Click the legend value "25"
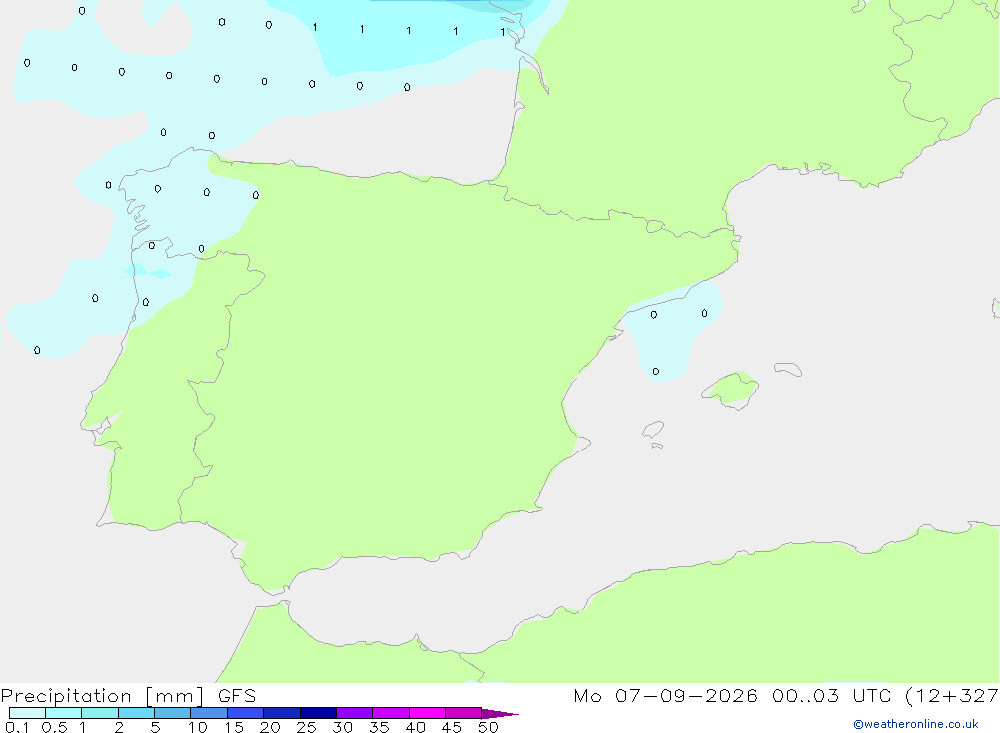The image size is (1000, 733). (306, 727)
